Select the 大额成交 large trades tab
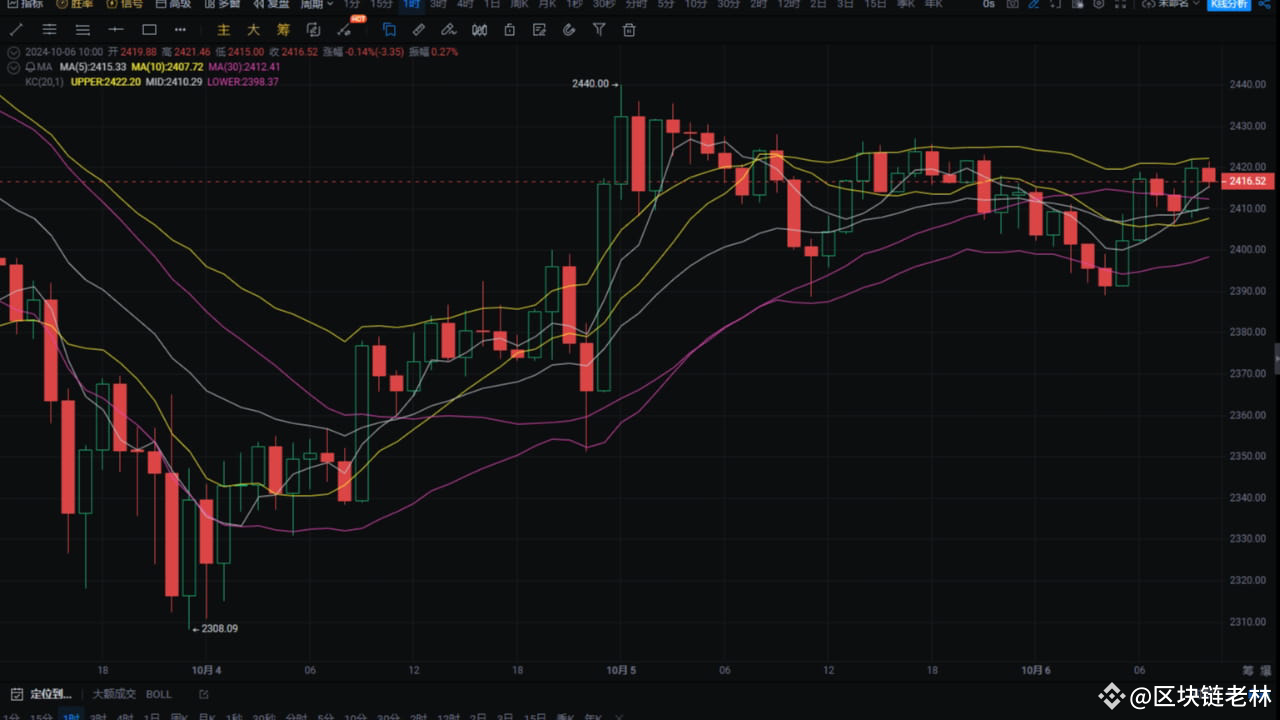 pos(114,694)
